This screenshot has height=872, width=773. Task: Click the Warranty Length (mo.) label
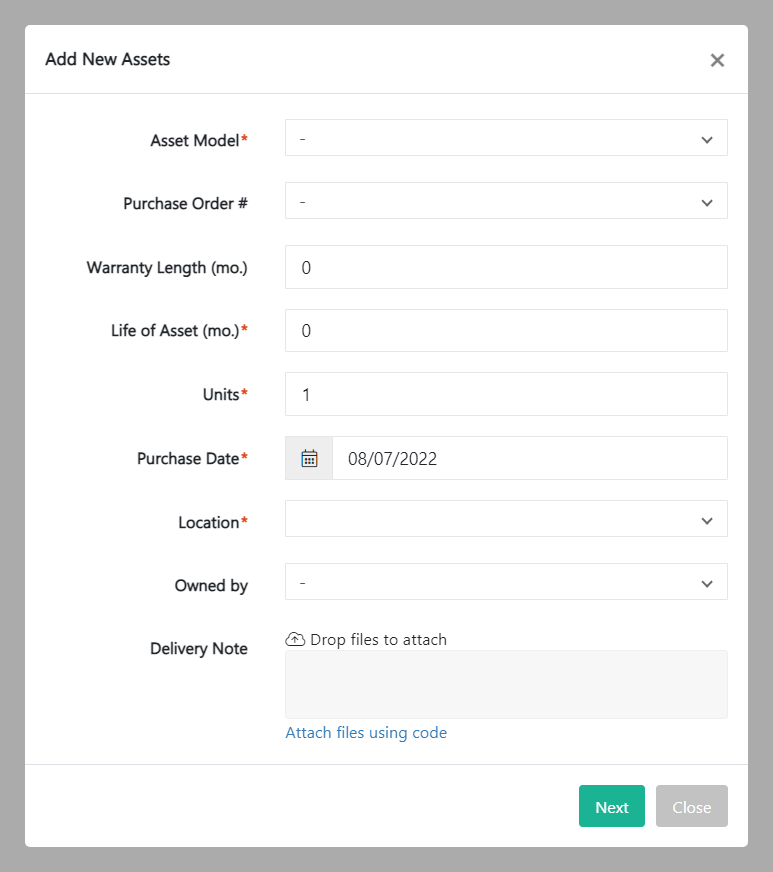coord(167,267)
